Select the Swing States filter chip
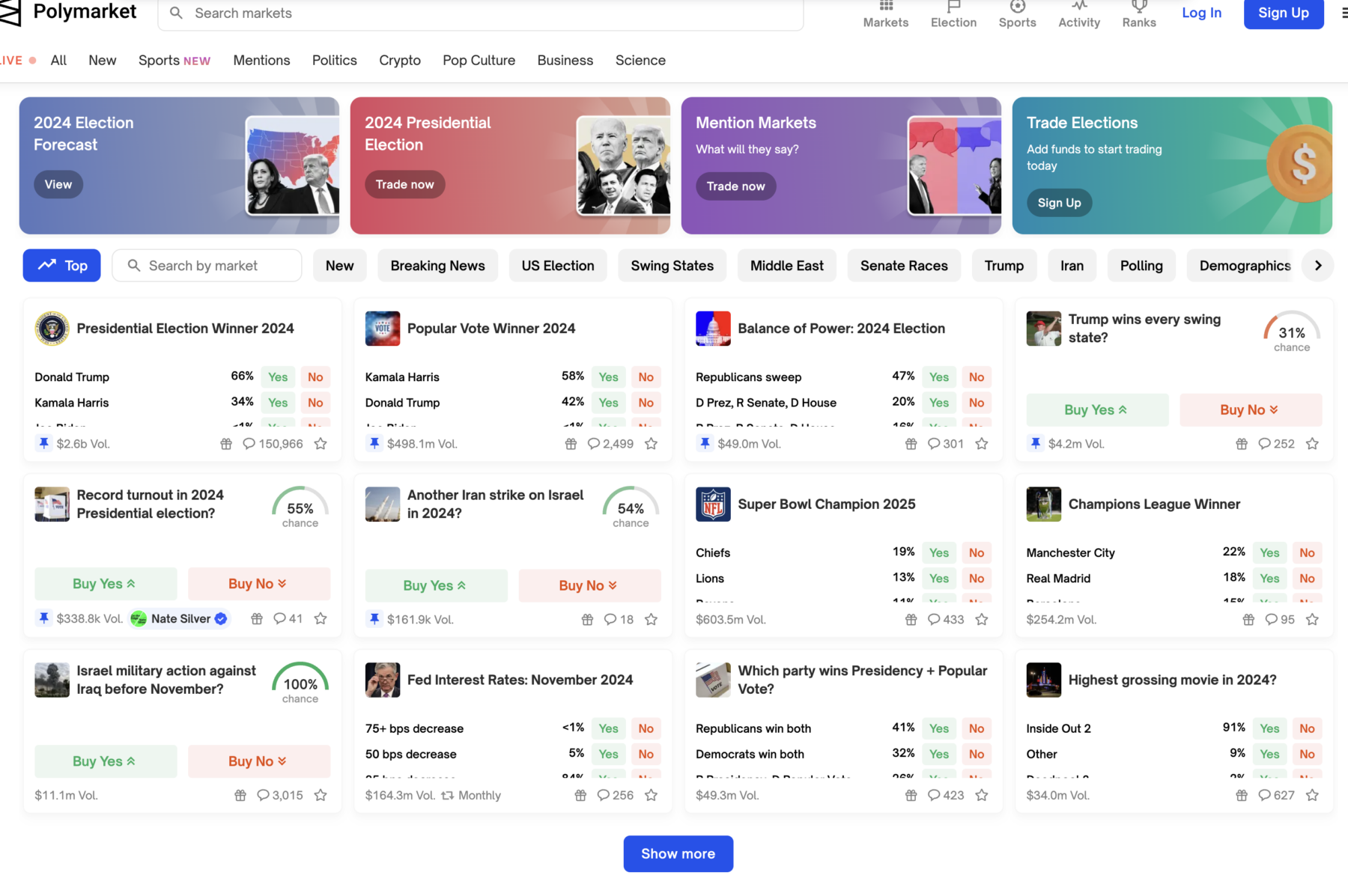 (x=672, y=266)
